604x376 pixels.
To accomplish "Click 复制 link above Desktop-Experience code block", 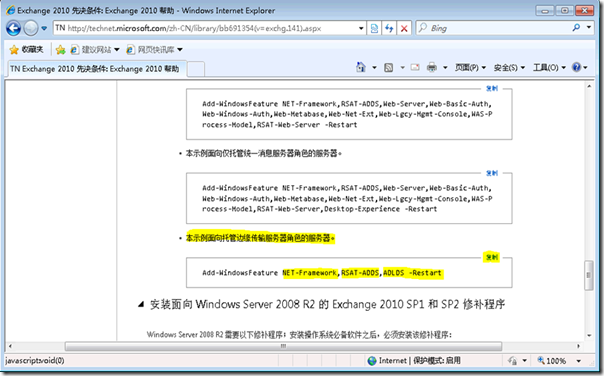I will coord(492,173).
